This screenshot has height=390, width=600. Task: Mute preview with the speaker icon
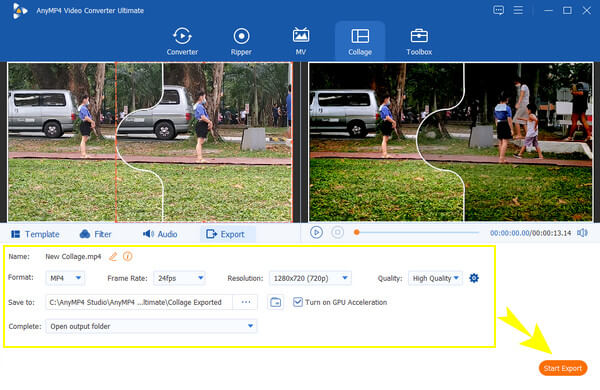pos(582,233)
